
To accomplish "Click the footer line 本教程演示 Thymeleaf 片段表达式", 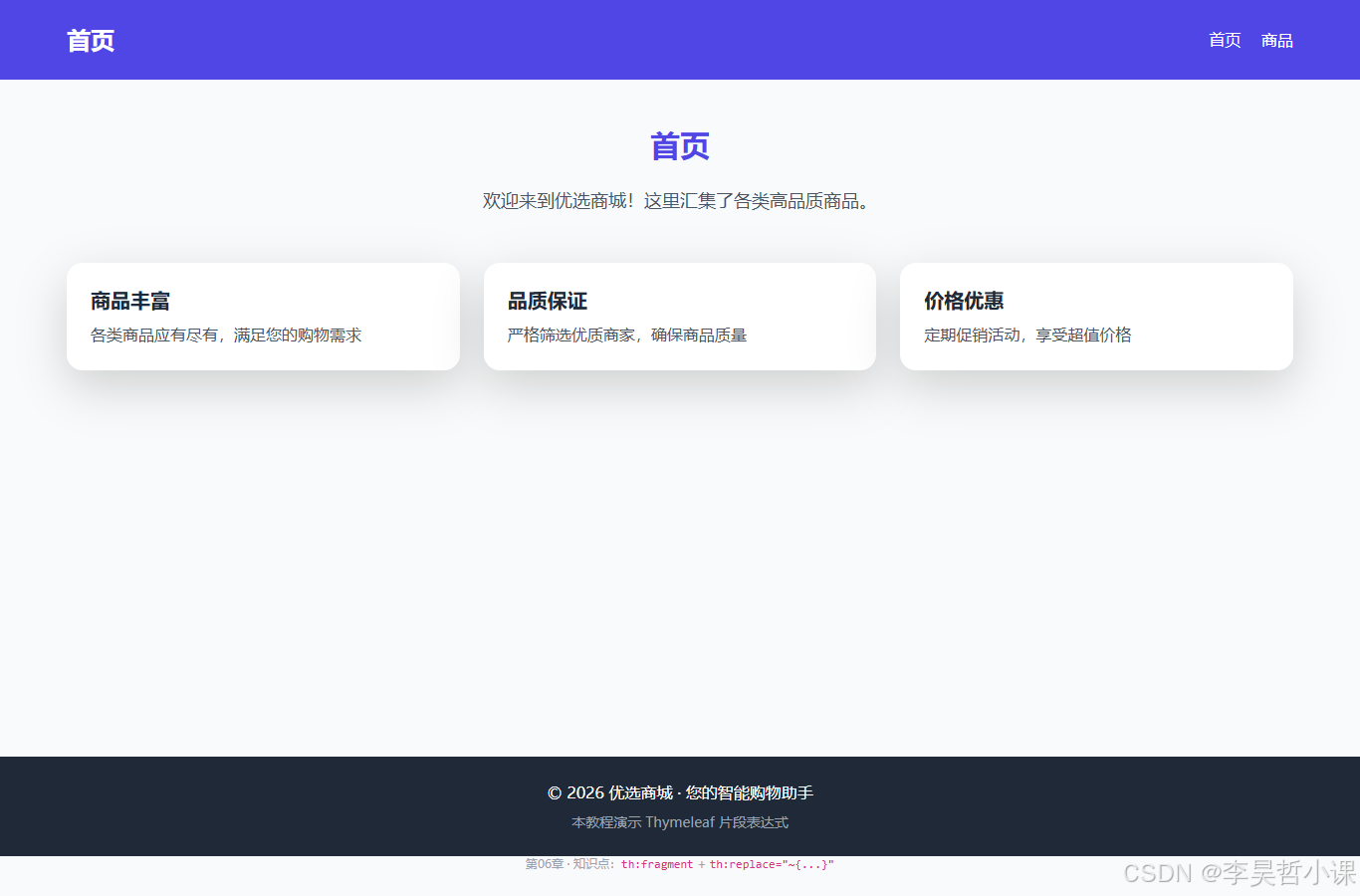I will pyautogui.click(x=680, y=822).
